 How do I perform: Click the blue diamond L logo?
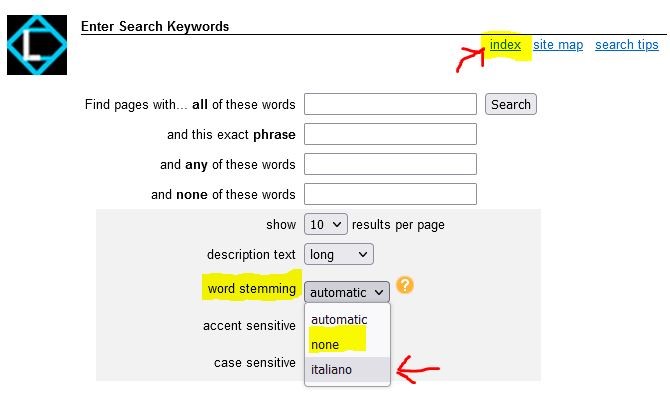click(x=37, y=45)
